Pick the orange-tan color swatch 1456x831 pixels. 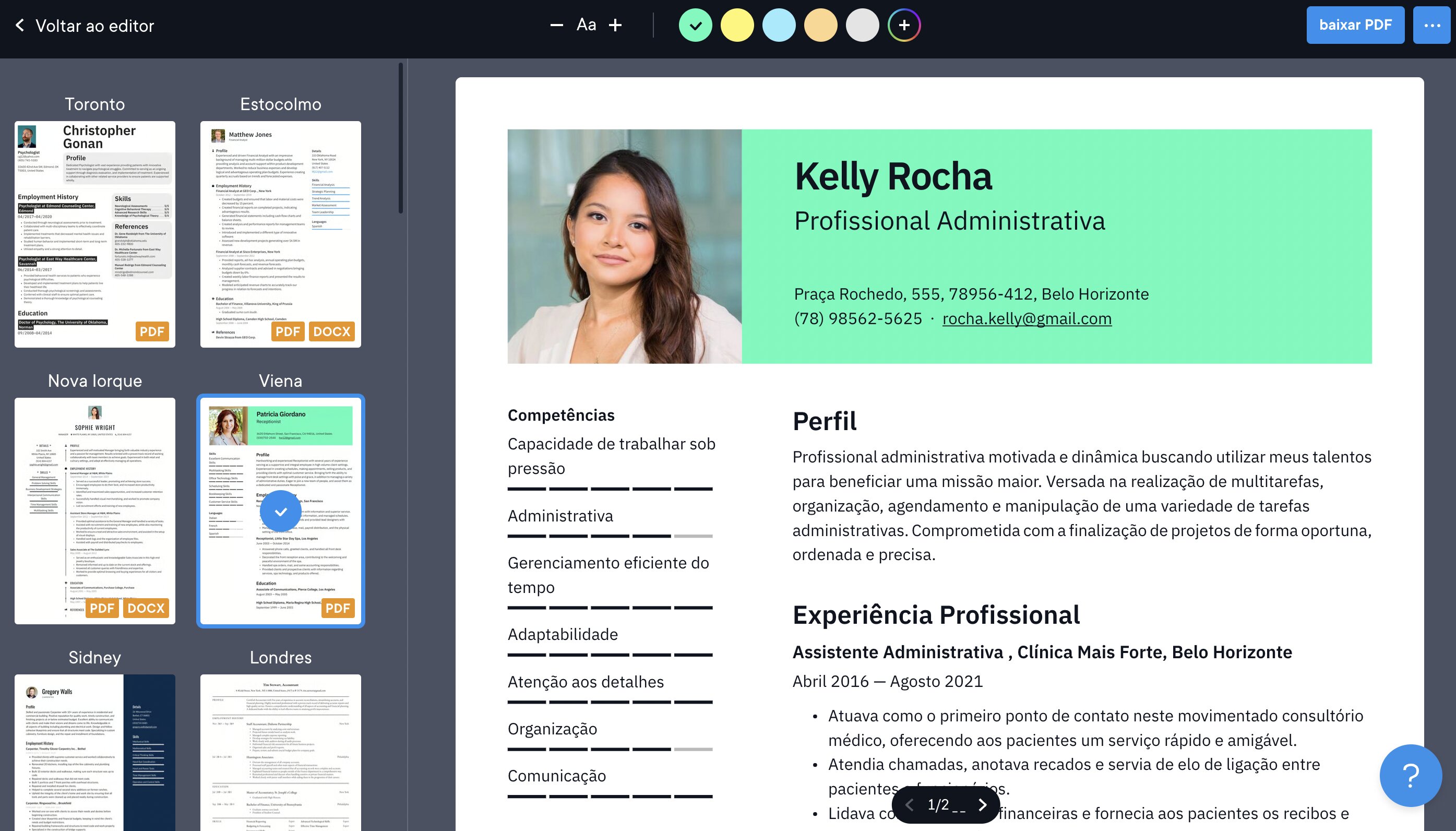[820, 25]
